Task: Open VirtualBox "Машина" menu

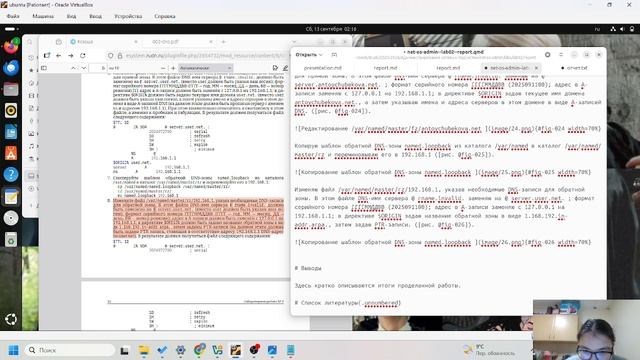Action: 43,16
